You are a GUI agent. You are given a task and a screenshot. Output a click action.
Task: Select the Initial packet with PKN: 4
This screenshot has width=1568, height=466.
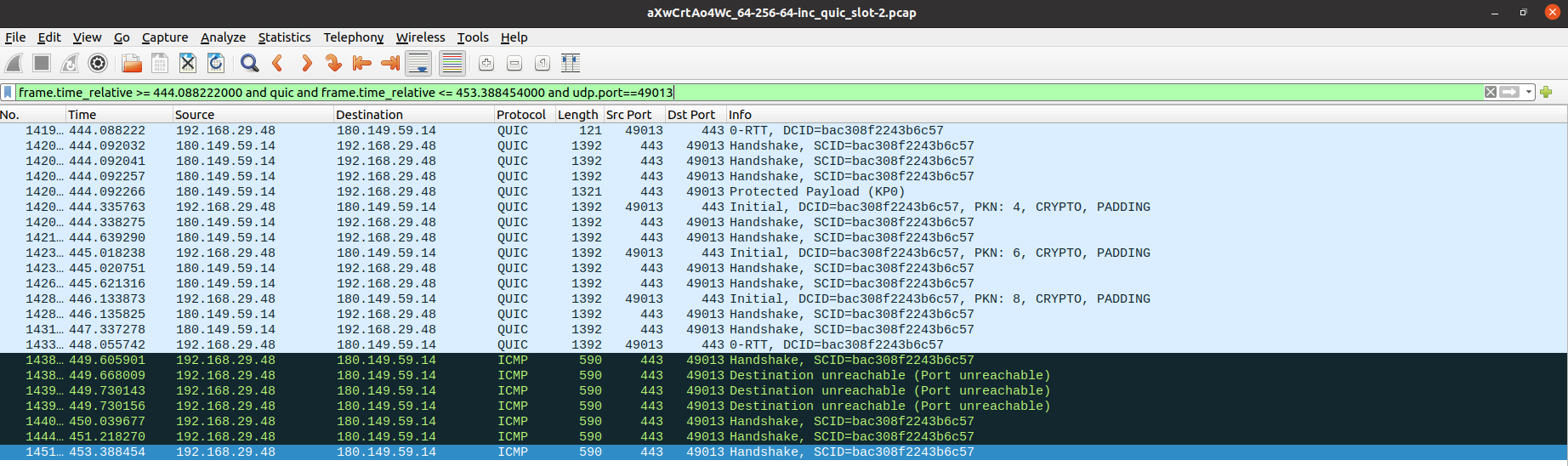coord(783,207)
